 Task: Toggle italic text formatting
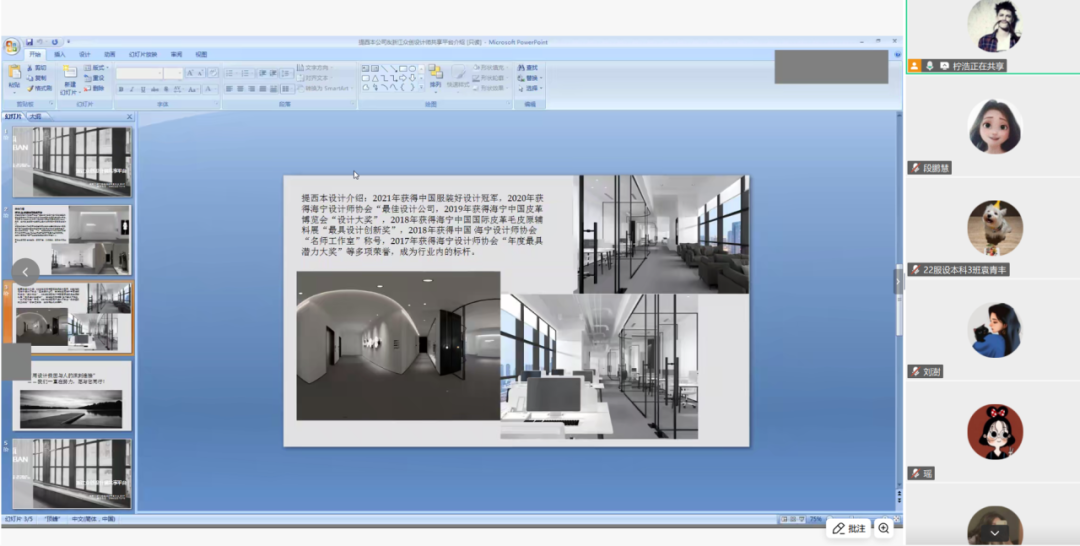[x=131, y=89]
